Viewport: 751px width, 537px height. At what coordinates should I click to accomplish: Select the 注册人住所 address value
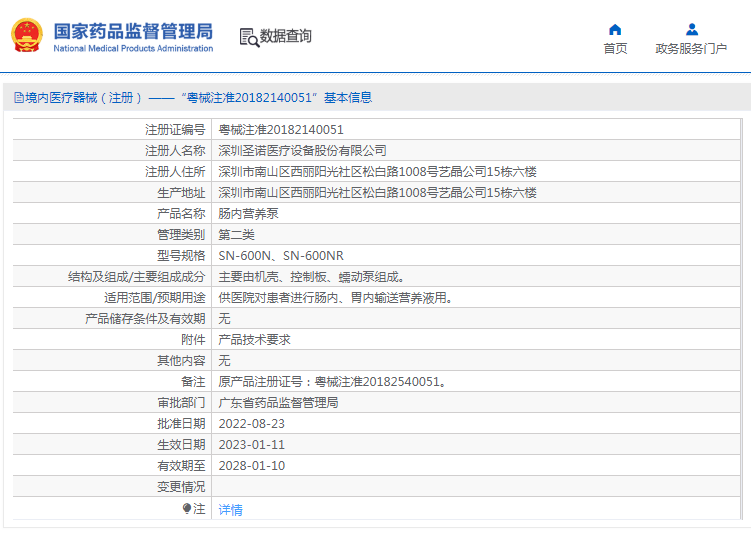click(377, 171)
